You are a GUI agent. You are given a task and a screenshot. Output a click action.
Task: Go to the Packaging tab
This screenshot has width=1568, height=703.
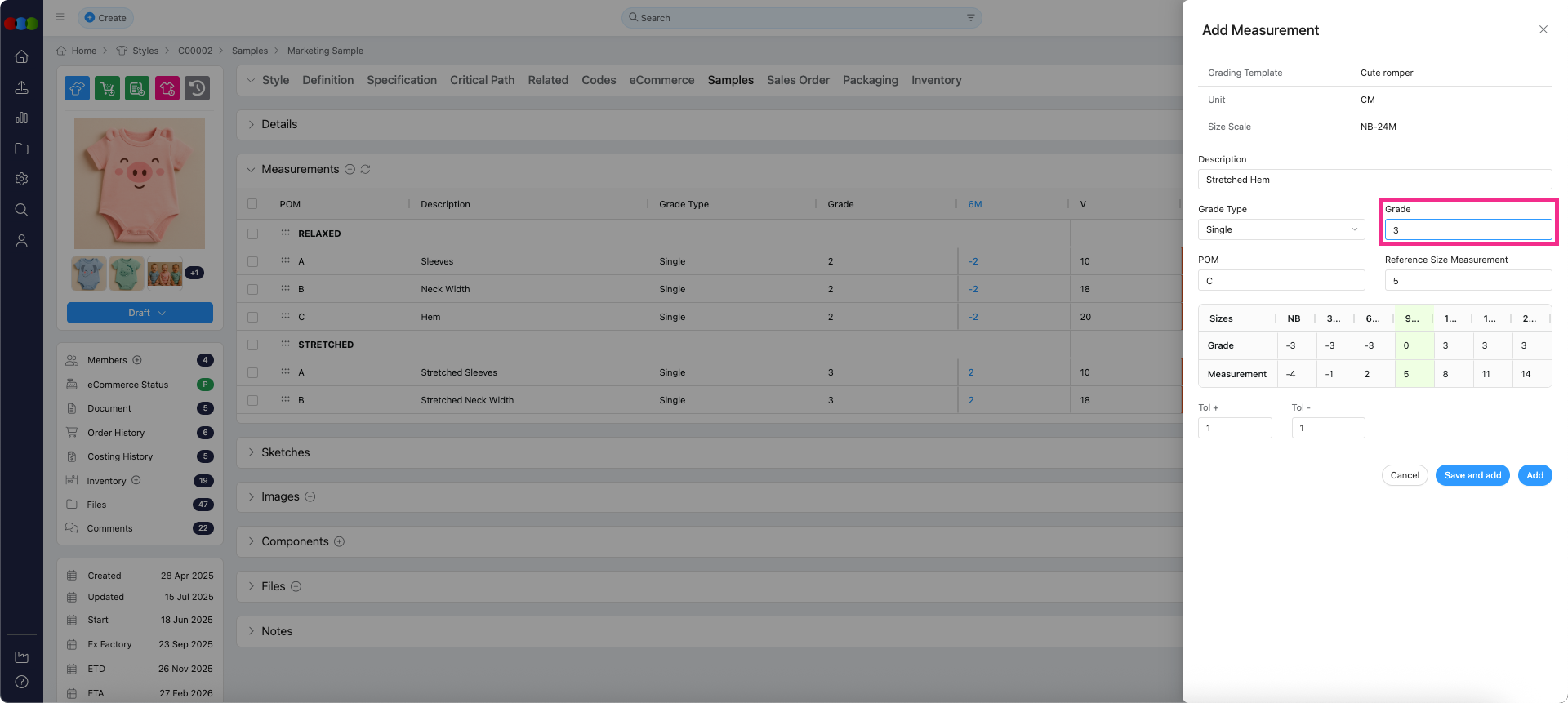870,80
